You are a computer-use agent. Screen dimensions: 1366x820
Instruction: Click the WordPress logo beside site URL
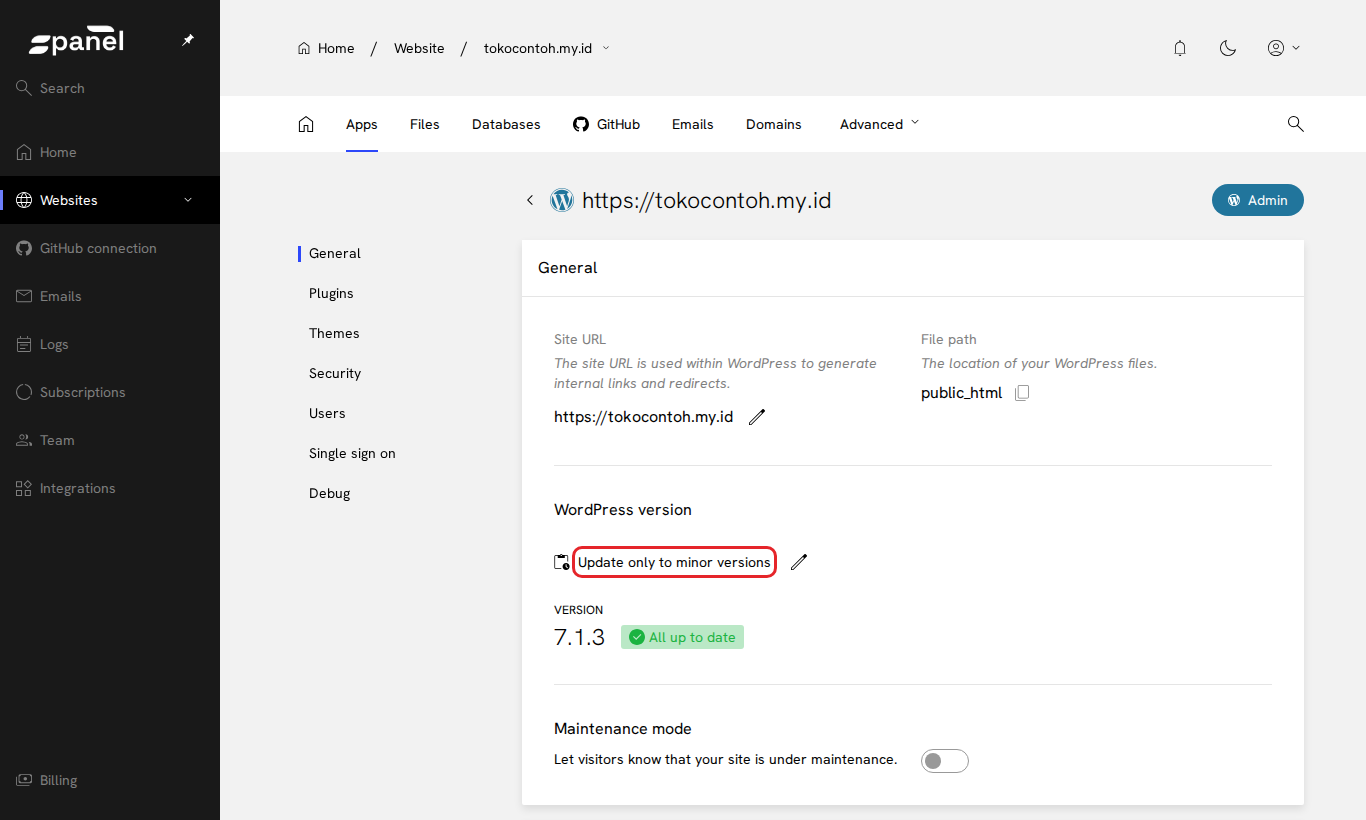pos(562,200)
